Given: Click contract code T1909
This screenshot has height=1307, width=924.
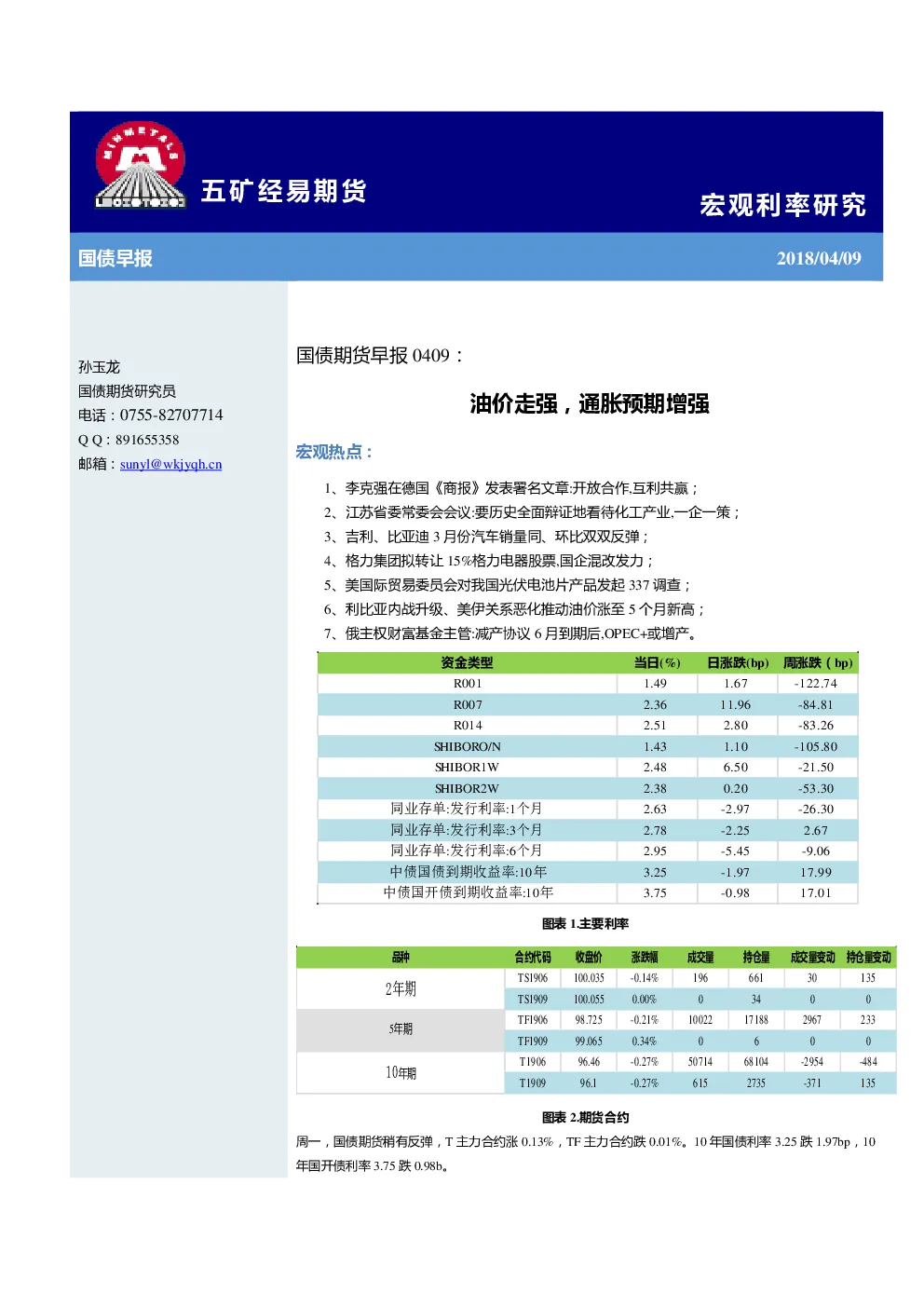Looking at the screenshot, I should coord(533,1082).
